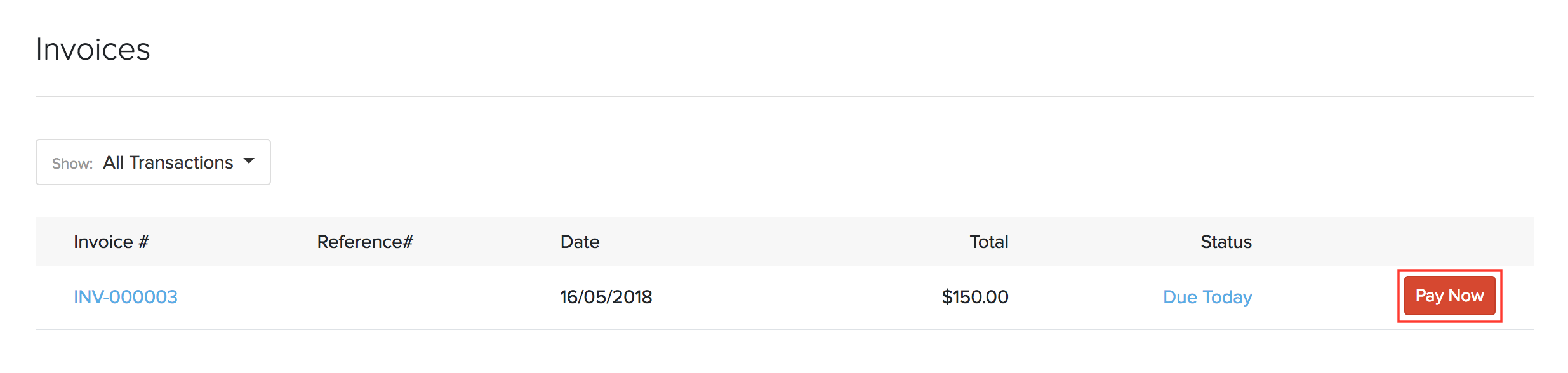Image resolution: width=1568 pixels, height=373 pixels.
Task: Click the red Pay Now button
Action: (x=1449, y=296)
